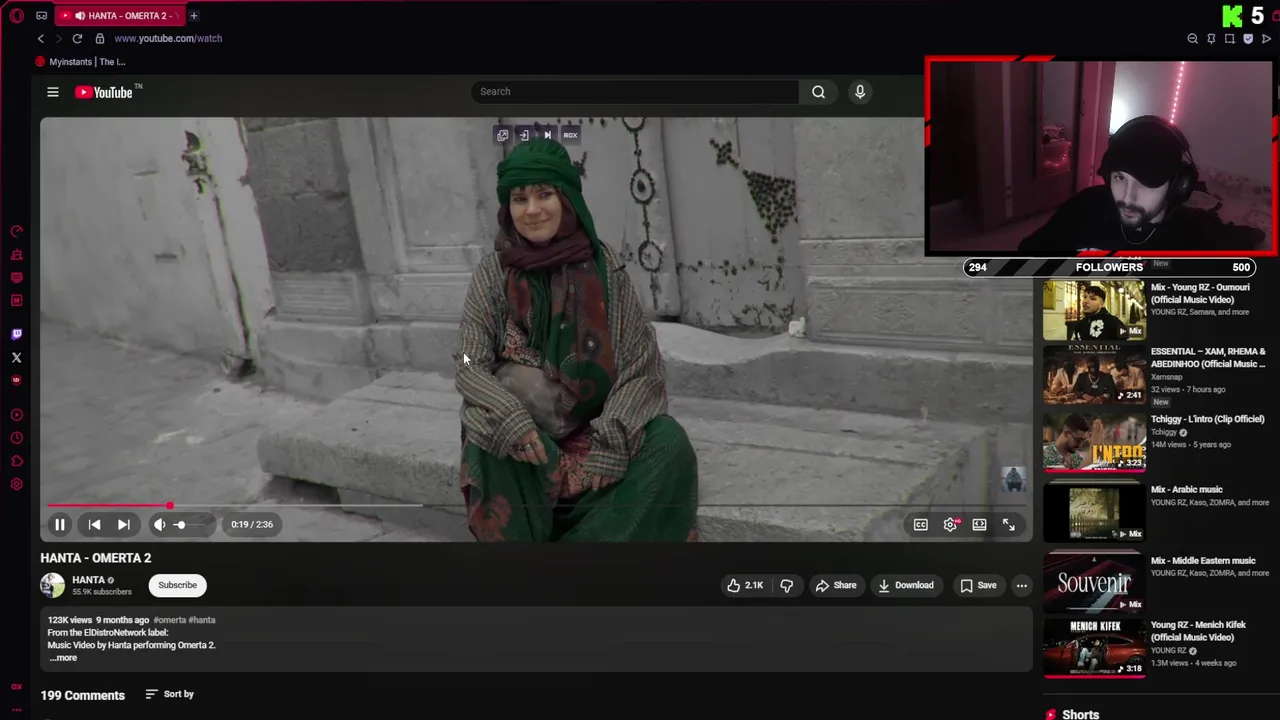Open Tchiggy - L'intro clip thumbnail
This screenshot has height=720, width=1280.
[x=1094, y=444]
